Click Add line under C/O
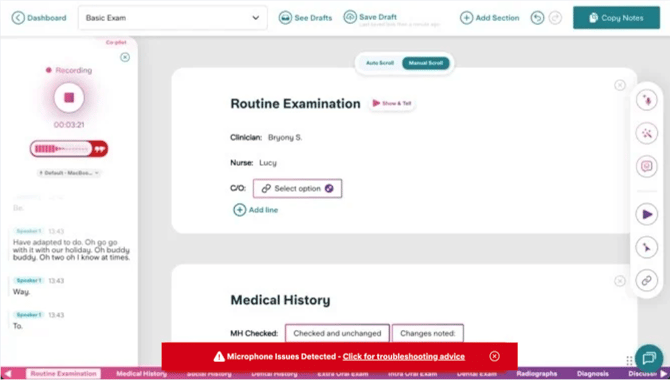The image size is (670, 380). click(x=256, y=210)
